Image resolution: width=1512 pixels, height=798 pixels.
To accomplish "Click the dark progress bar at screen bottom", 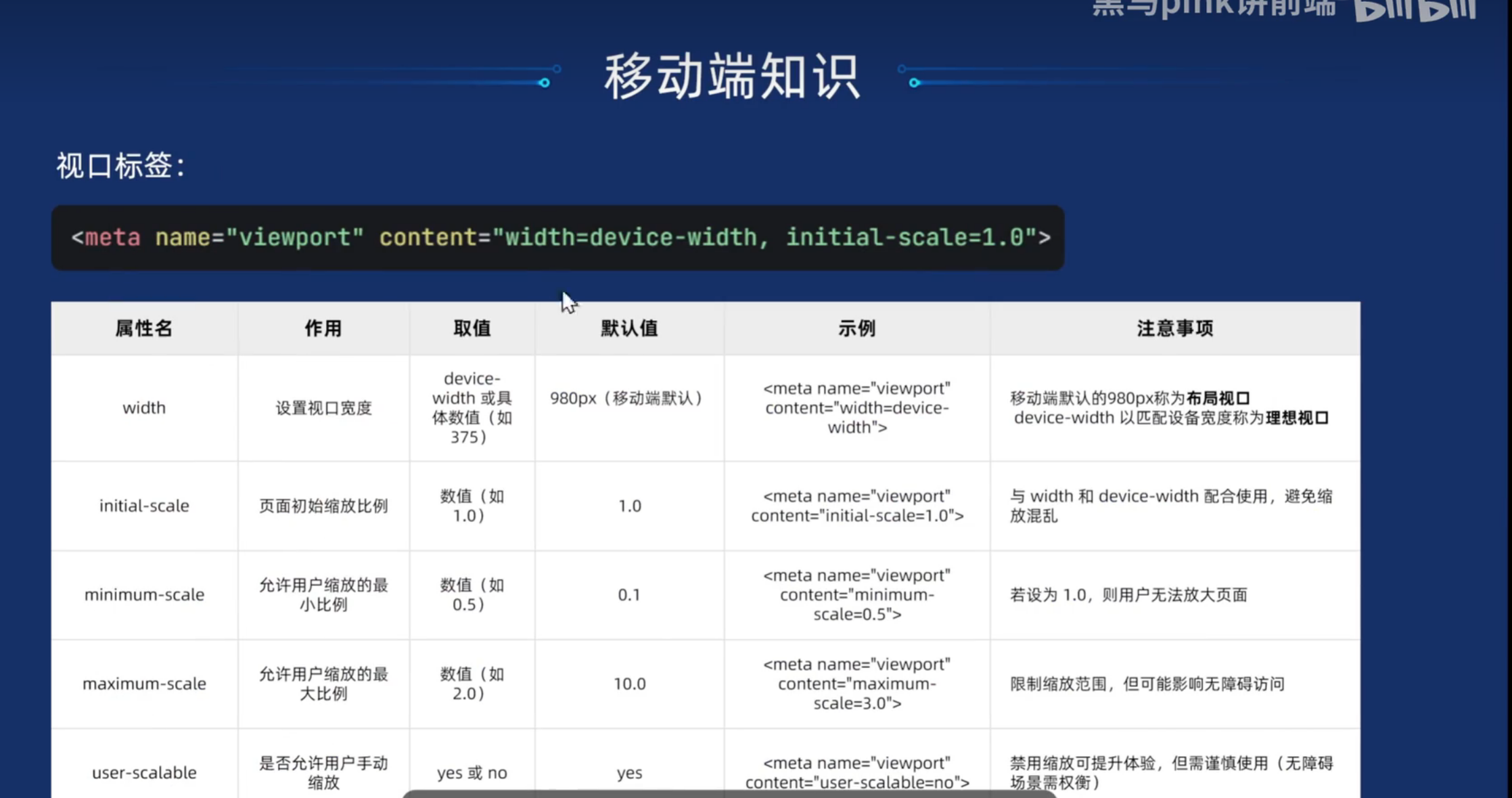I will pos(731,793).
